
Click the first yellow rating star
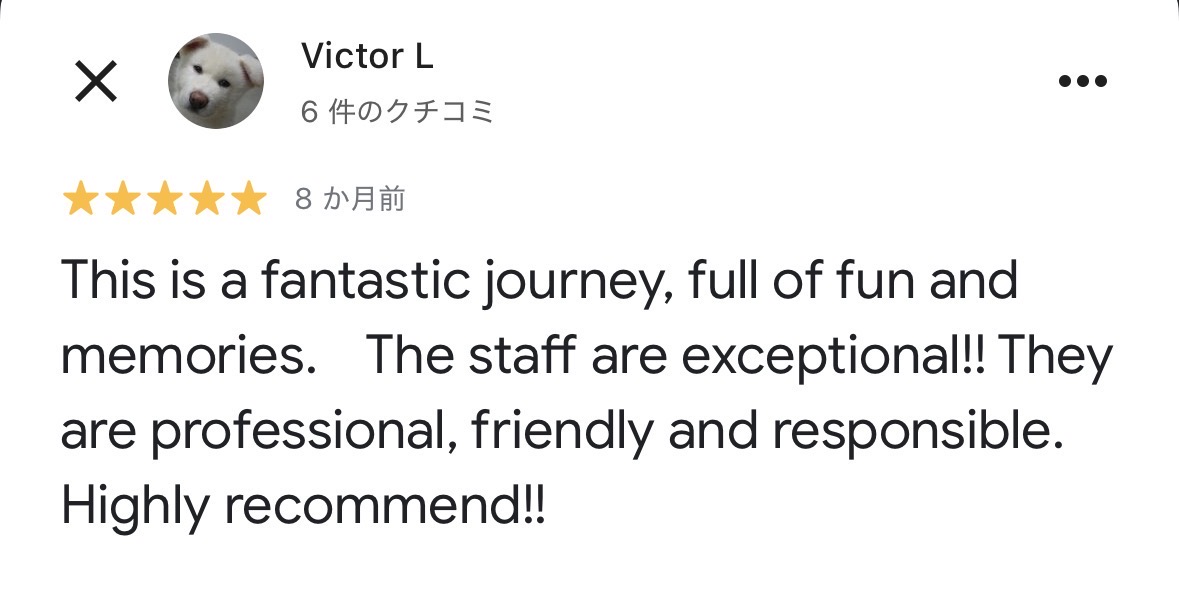[81, 201]
